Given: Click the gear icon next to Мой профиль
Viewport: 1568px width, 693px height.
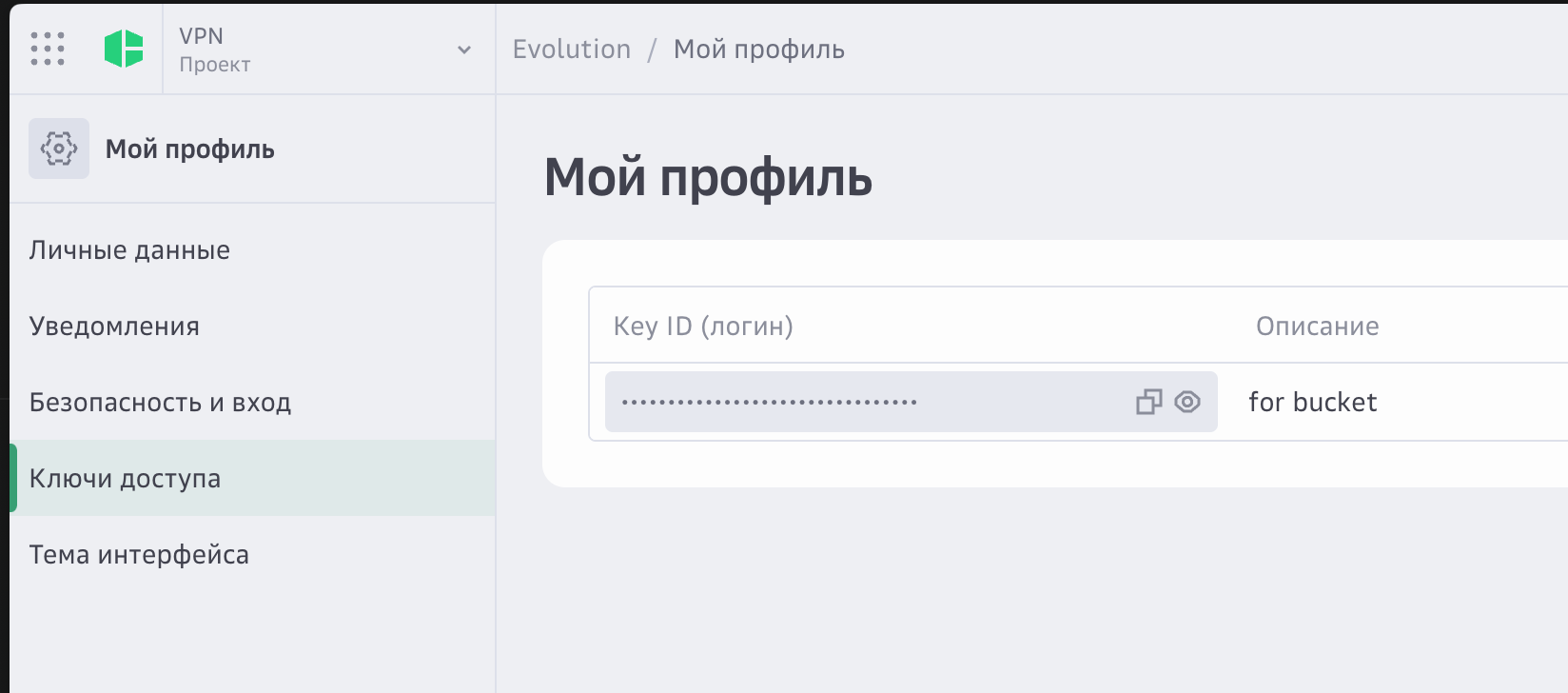Looking at the screenshot, I should [58, 148].
